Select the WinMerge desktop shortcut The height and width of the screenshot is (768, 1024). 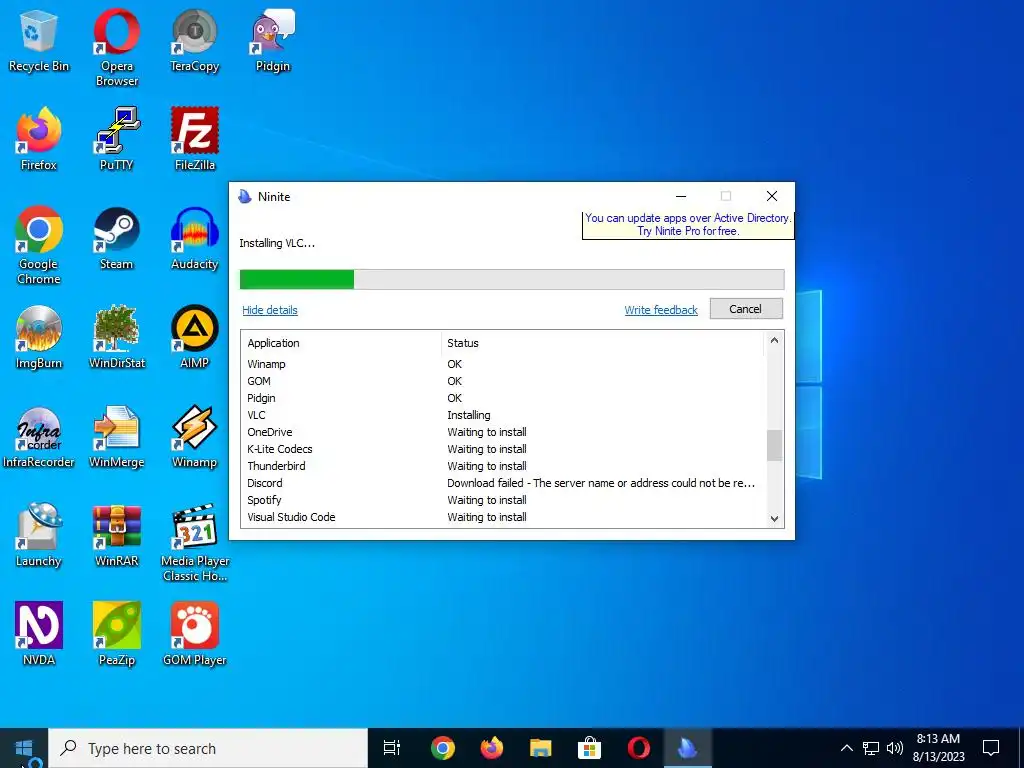116,437
